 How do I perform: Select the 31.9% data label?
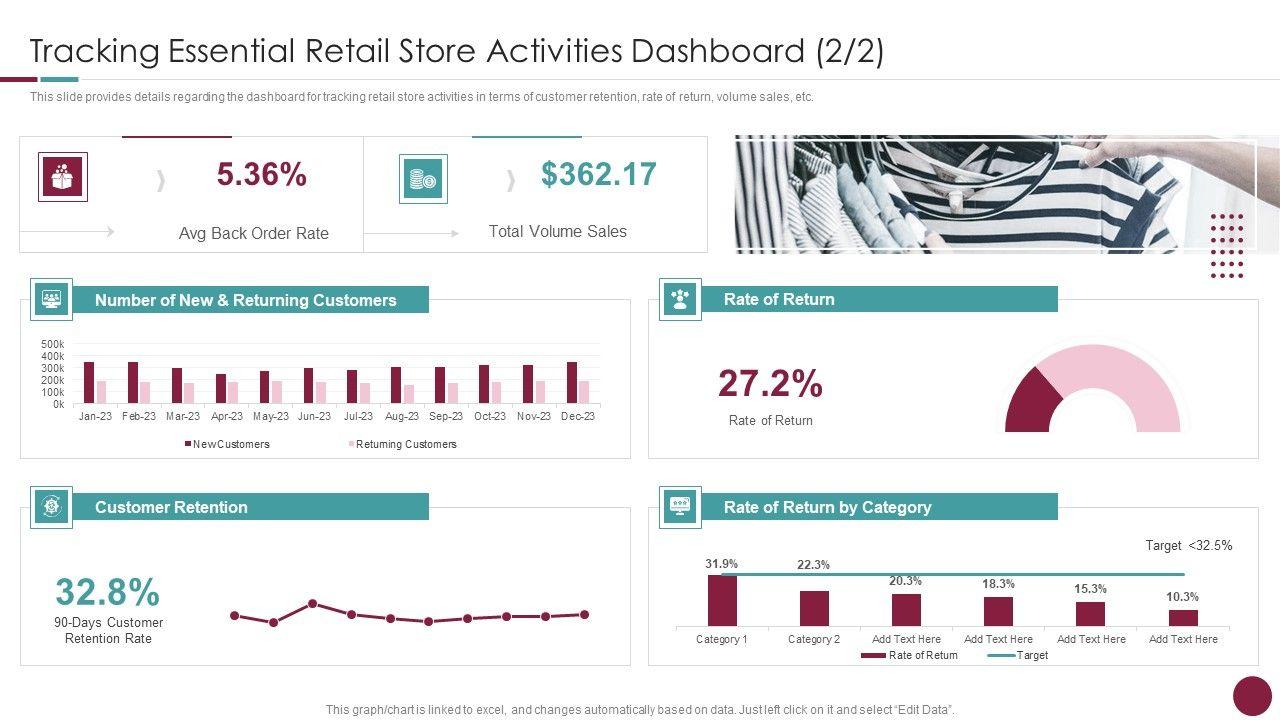coord(722,564)
